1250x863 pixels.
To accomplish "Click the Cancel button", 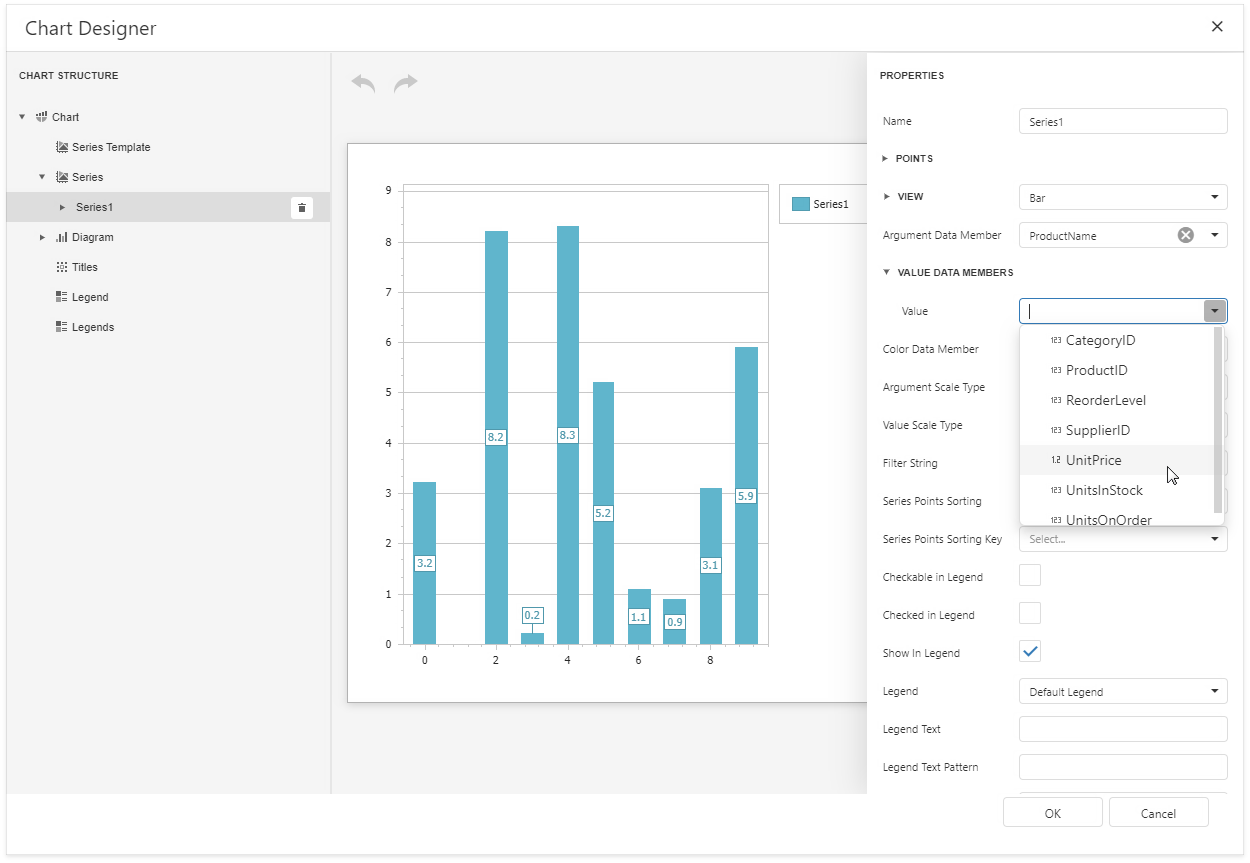I will [1158, 812].
